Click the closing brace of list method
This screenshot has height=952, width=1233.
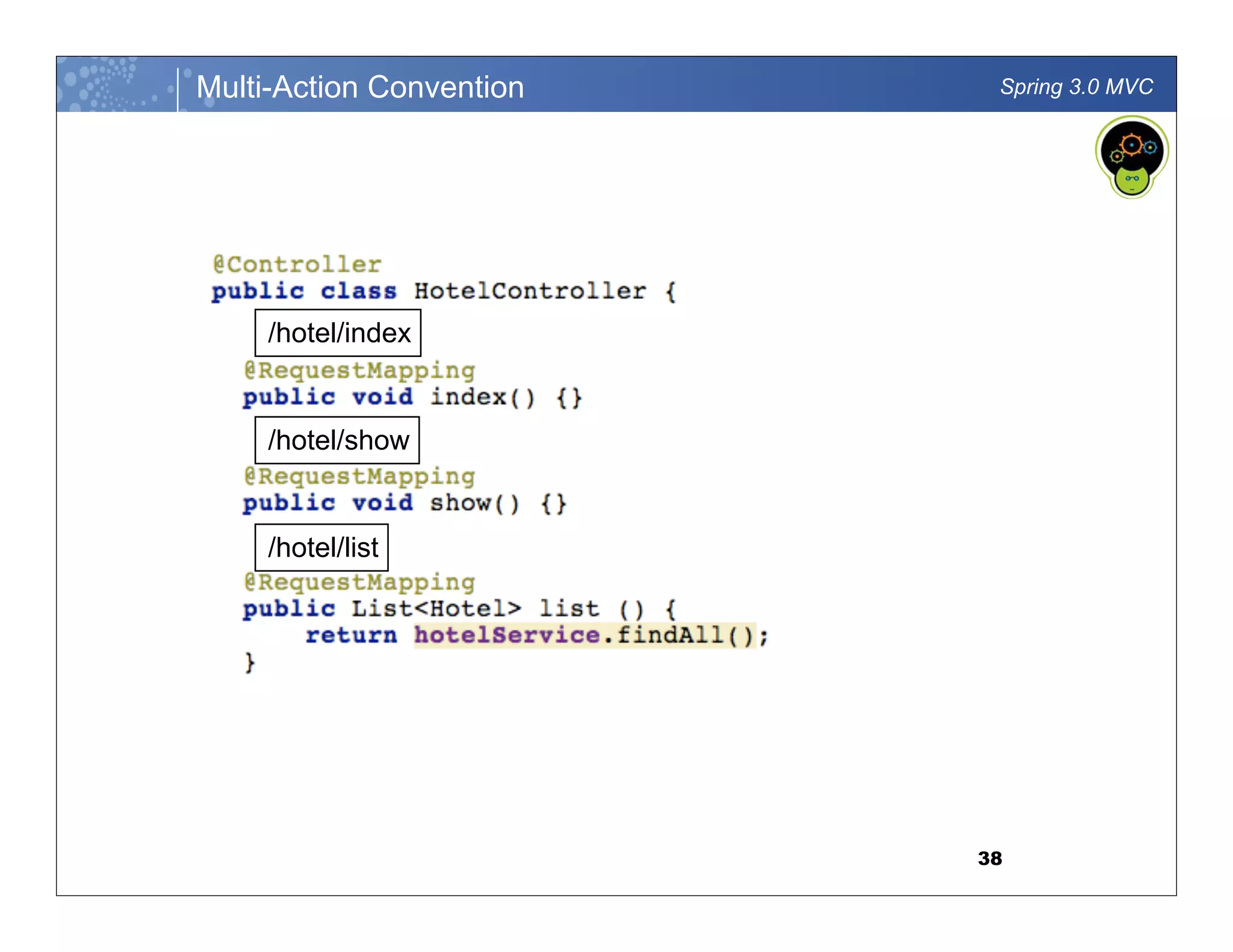point(250,662)
